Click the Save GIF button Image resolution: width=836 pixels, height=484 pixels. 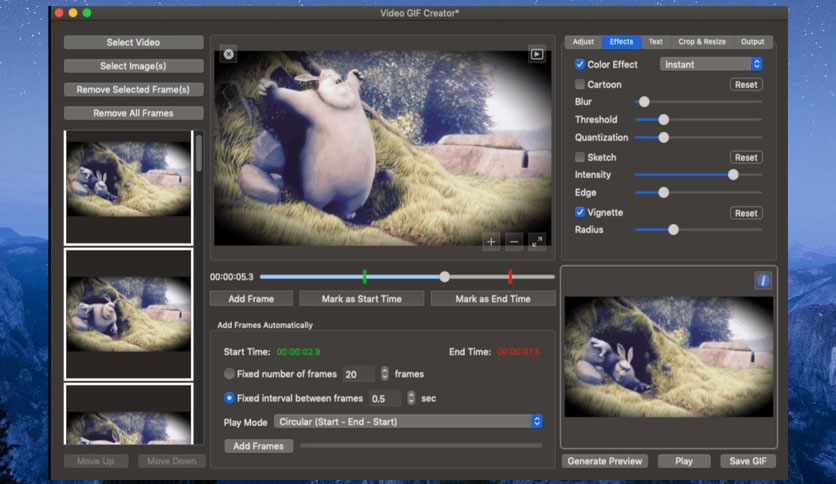pos(747,461)
